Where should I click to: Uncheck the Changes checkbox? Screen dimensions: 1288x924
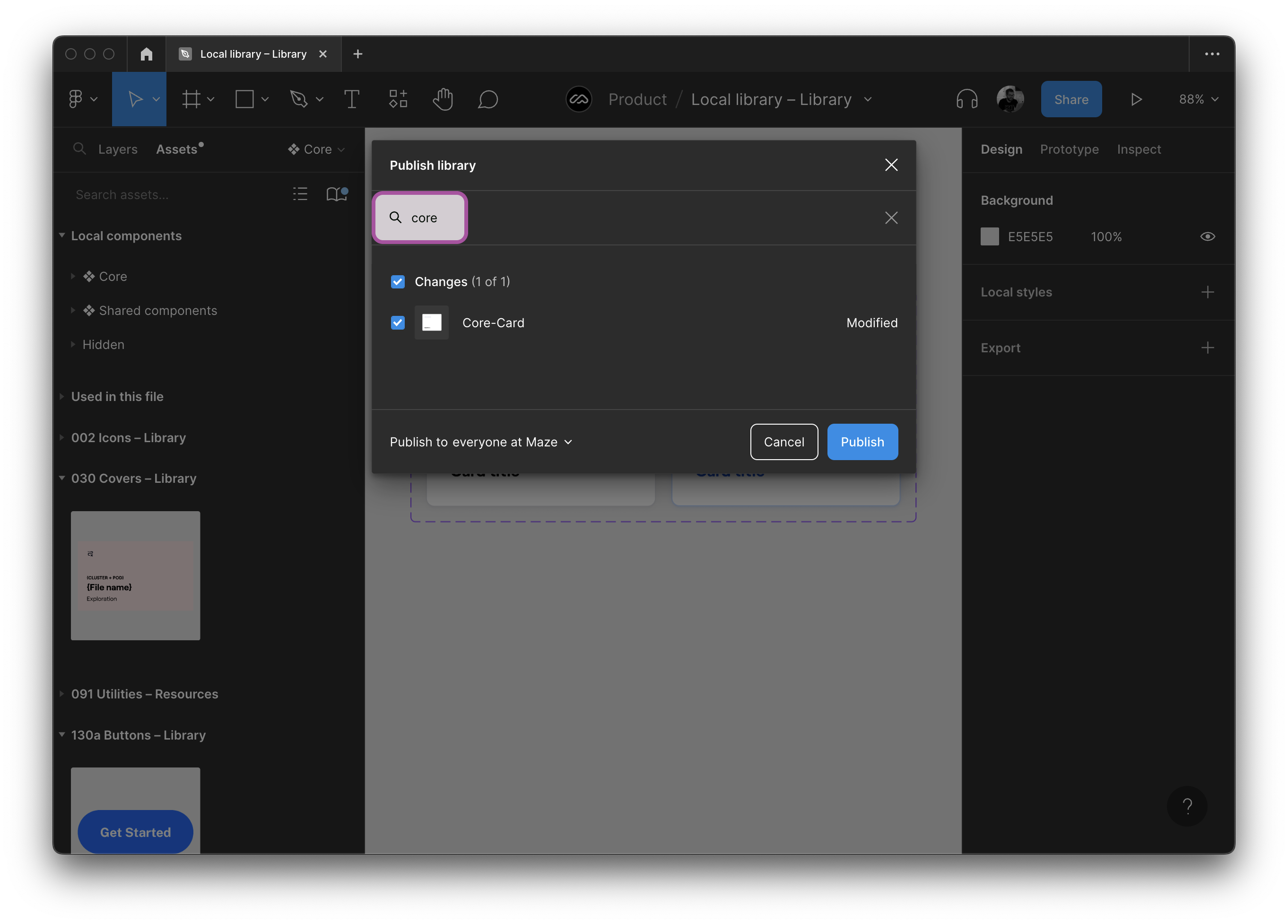[x=398, y=282]
